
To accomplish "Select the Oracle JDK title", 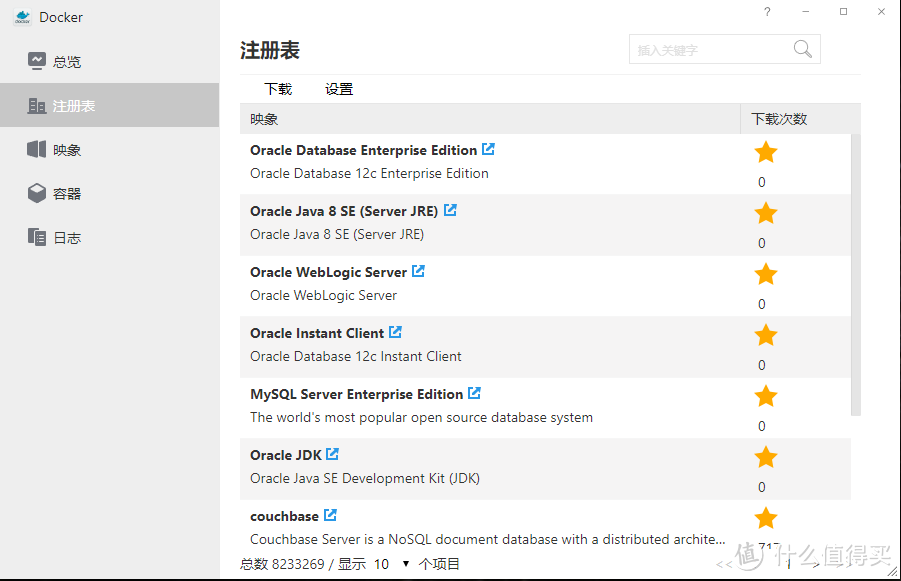I will pos(286,455).
